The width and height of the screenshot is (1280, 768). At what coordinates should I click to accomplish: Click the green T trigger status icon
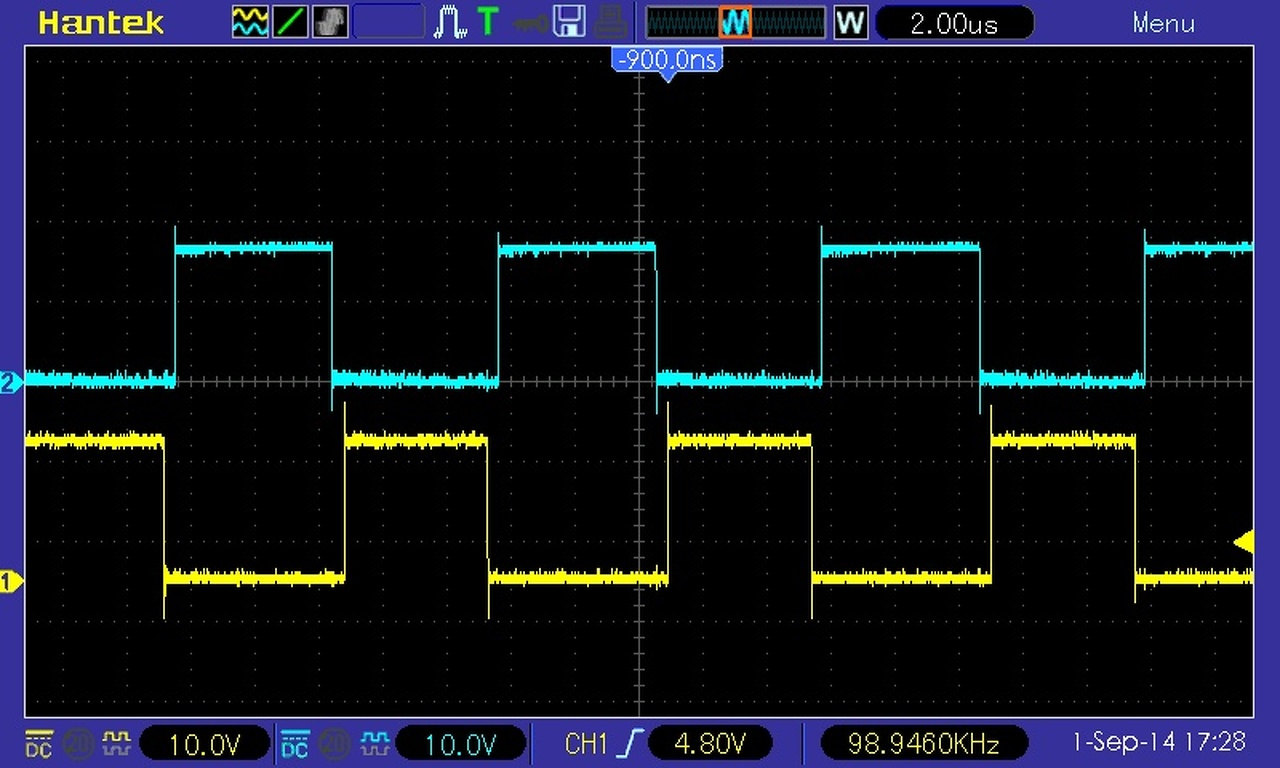click(488, 22)
